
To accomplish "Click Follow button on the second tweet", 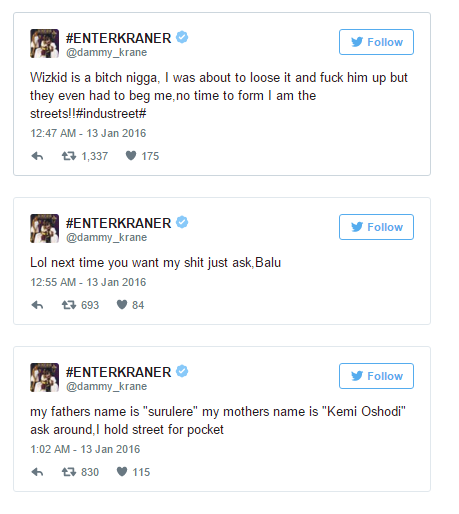I will [x=376, y=227].
